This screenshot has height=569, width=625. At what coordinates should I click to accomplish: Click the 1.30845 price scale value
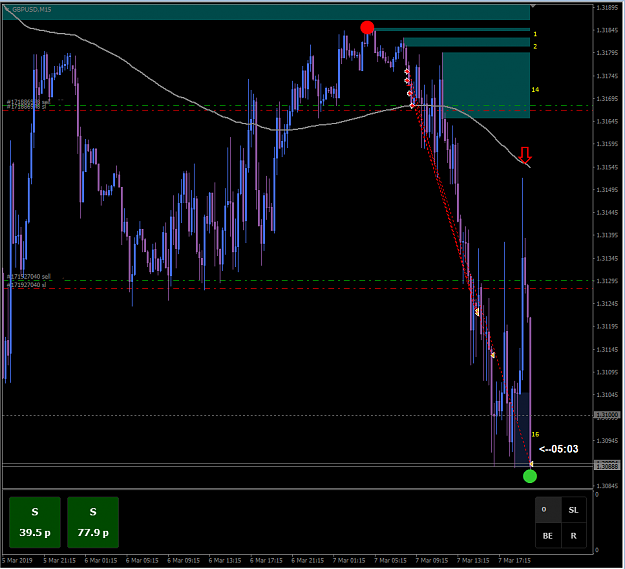607,486
